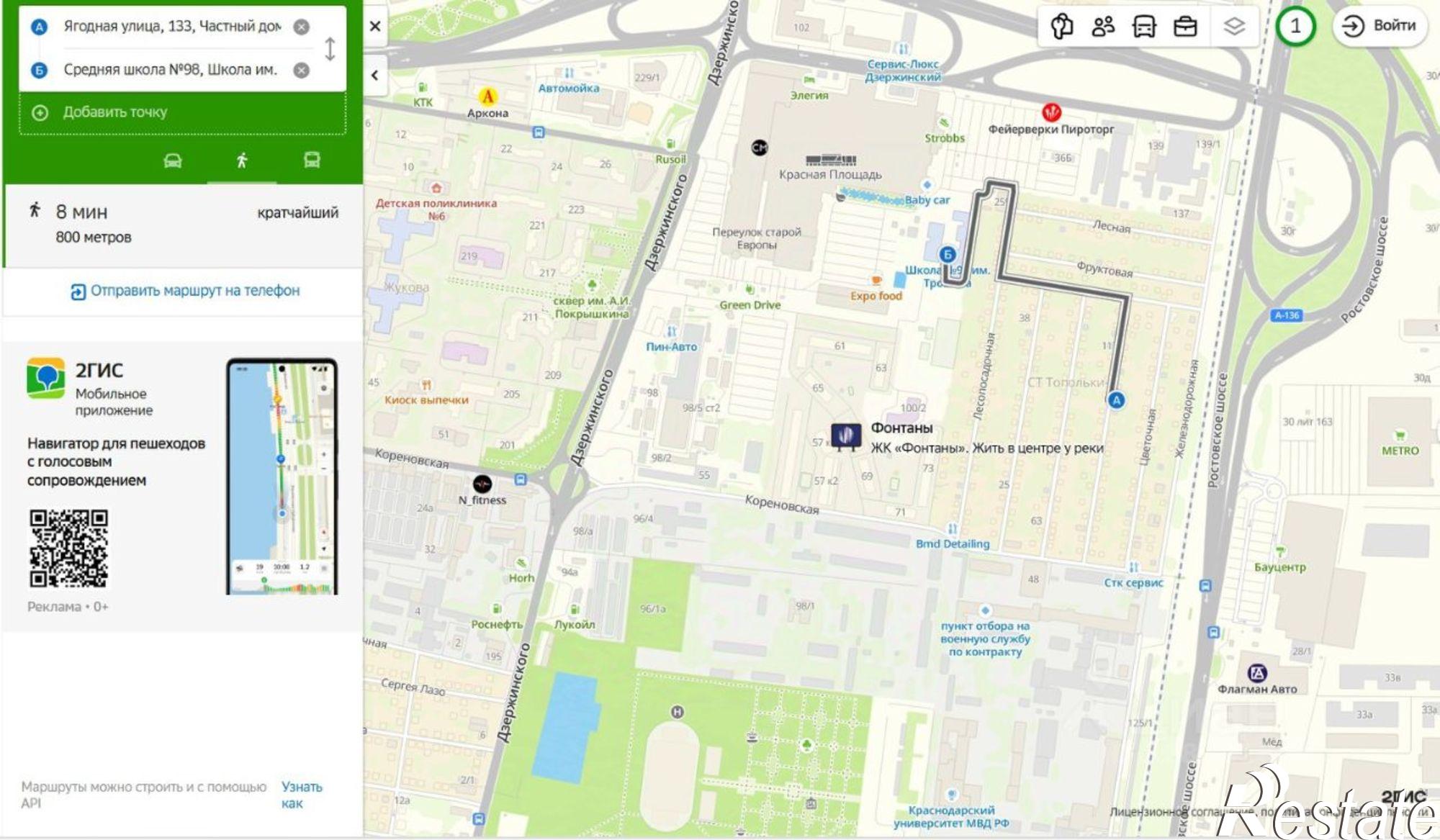Click the пункт отбора на военную службу marker
This screenshot has height=840, width=1440.
coord(985,611)
